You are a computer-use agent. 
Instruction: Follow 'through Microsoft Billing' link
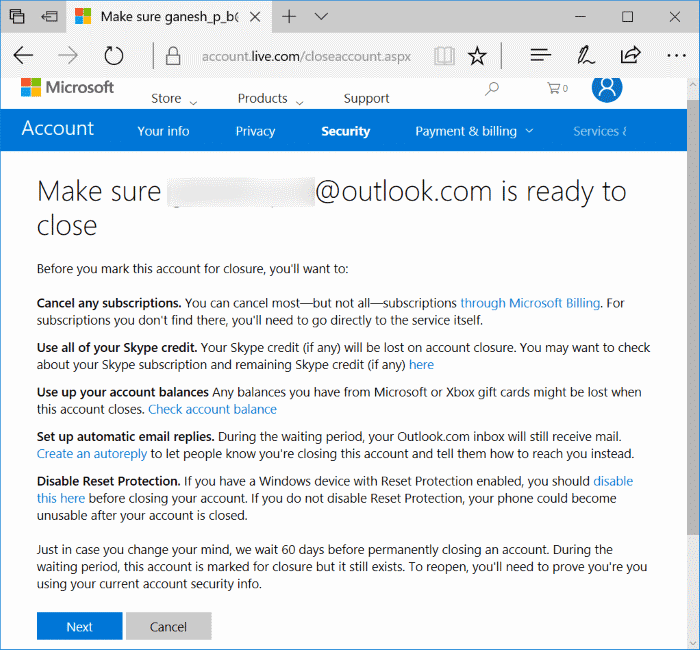point(530,303)
